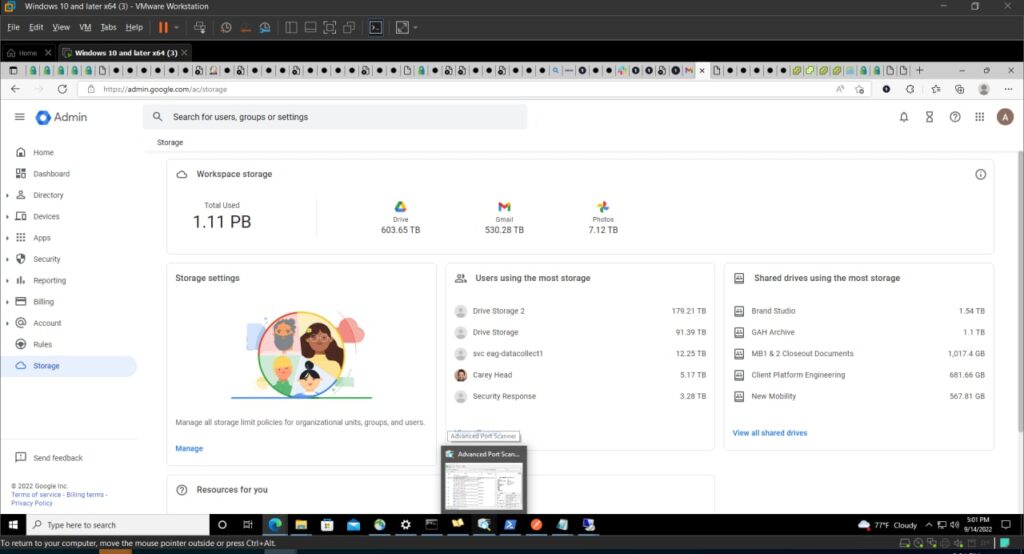Select Storage in Admin sidebar
Viewport: 1024px width, 554px height.
tap(68, 366)
